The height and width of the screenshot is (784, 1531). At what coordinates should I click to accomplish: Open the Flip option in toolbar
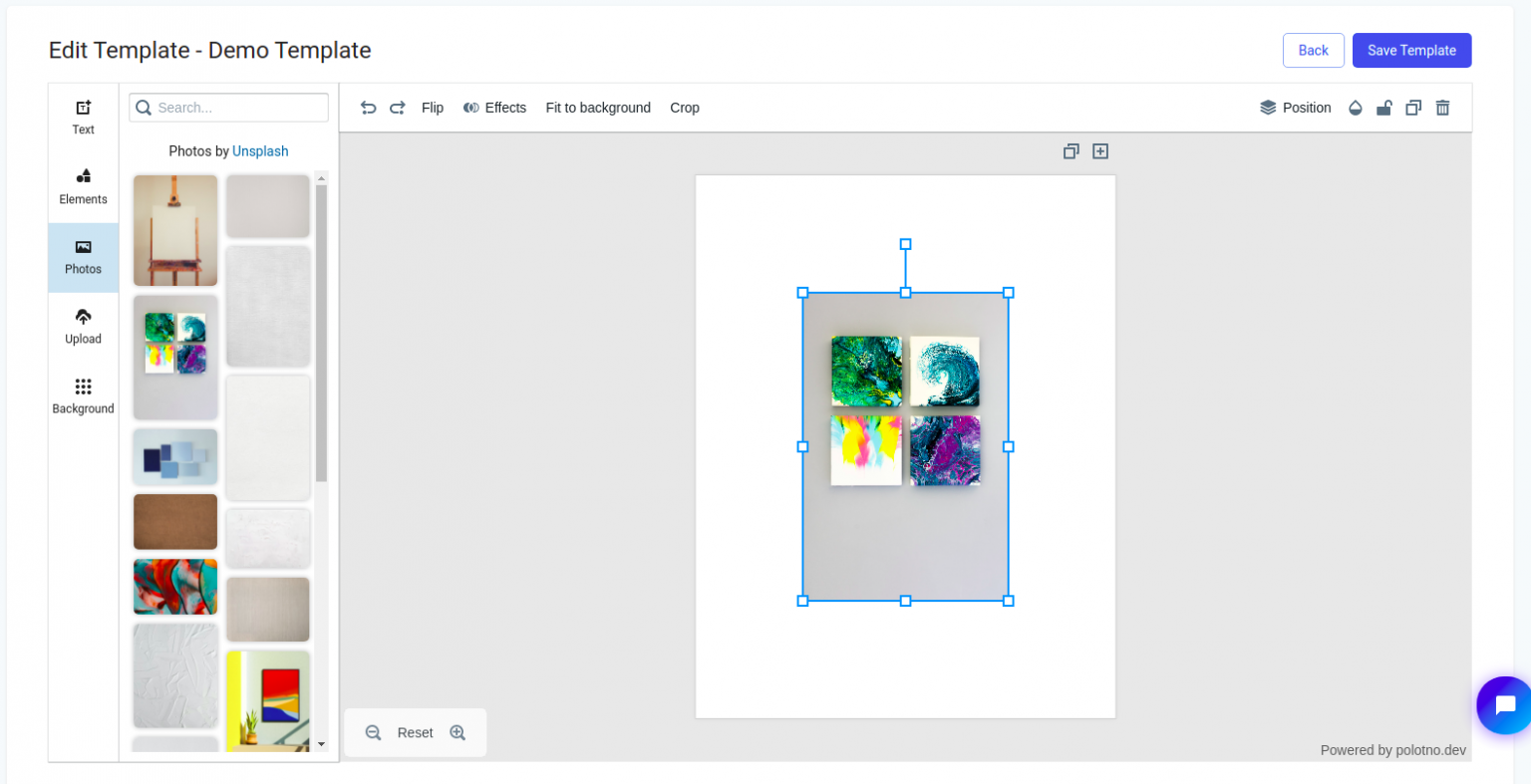(x=433, y=108)
